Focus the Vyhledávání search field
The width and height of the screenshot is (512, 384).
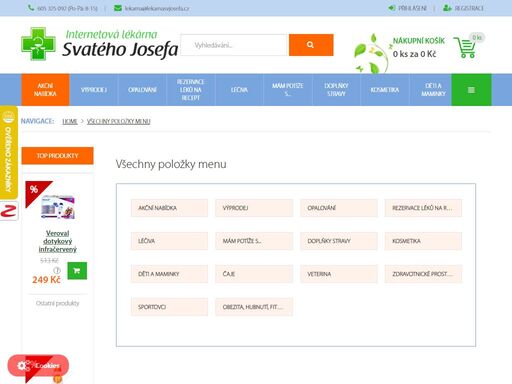click(234, 45)
